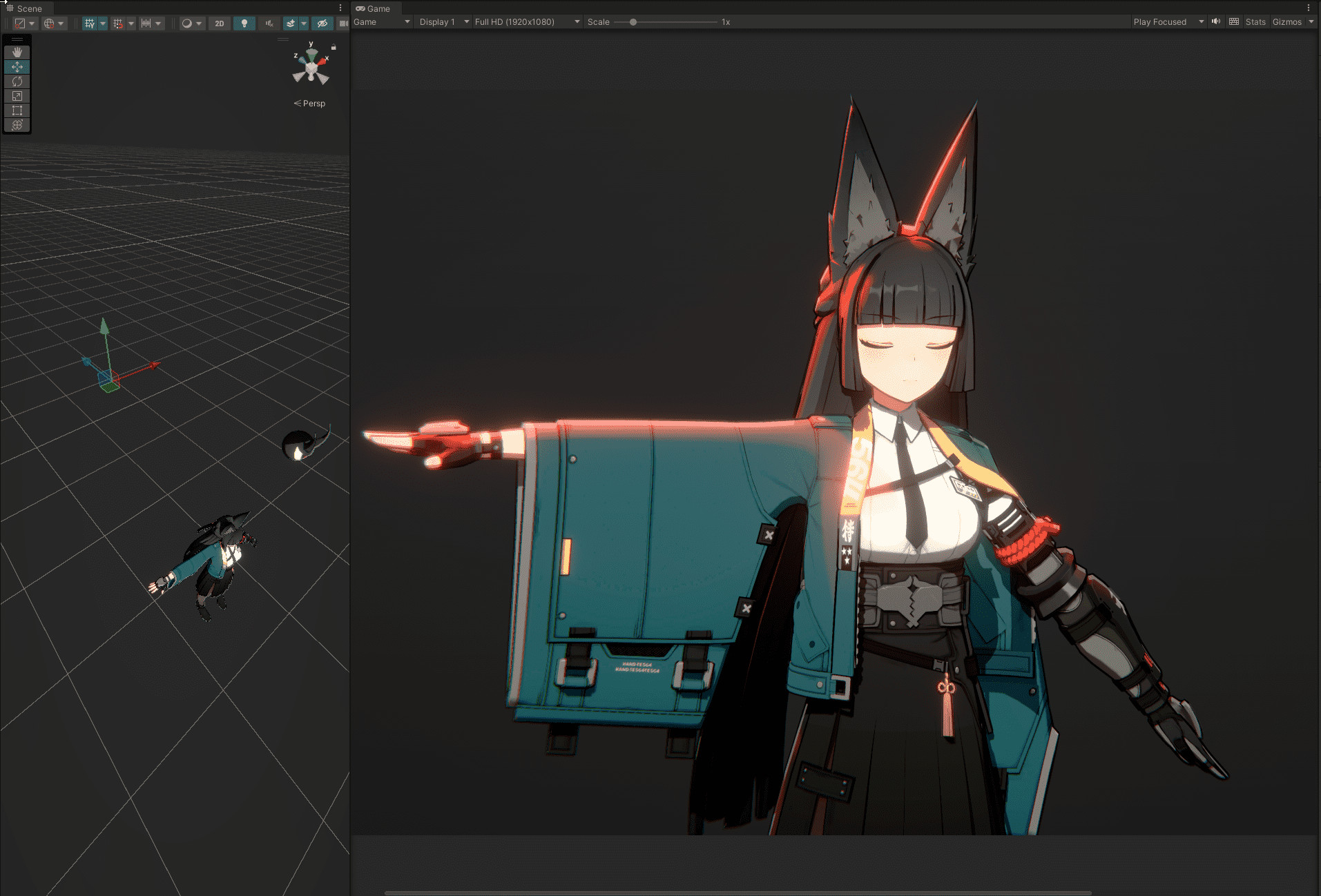Click the move gizmo center cube
The image size is (1321, 896).
[x=107, y=380]
